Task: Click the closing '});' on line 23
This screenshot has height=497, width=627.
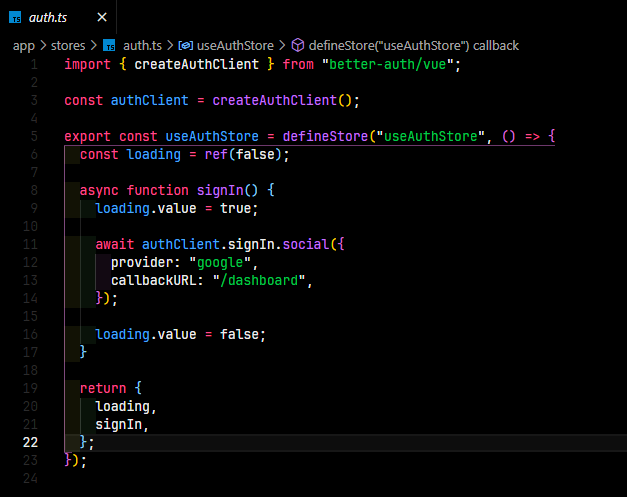Action: (x=75, y=460)
